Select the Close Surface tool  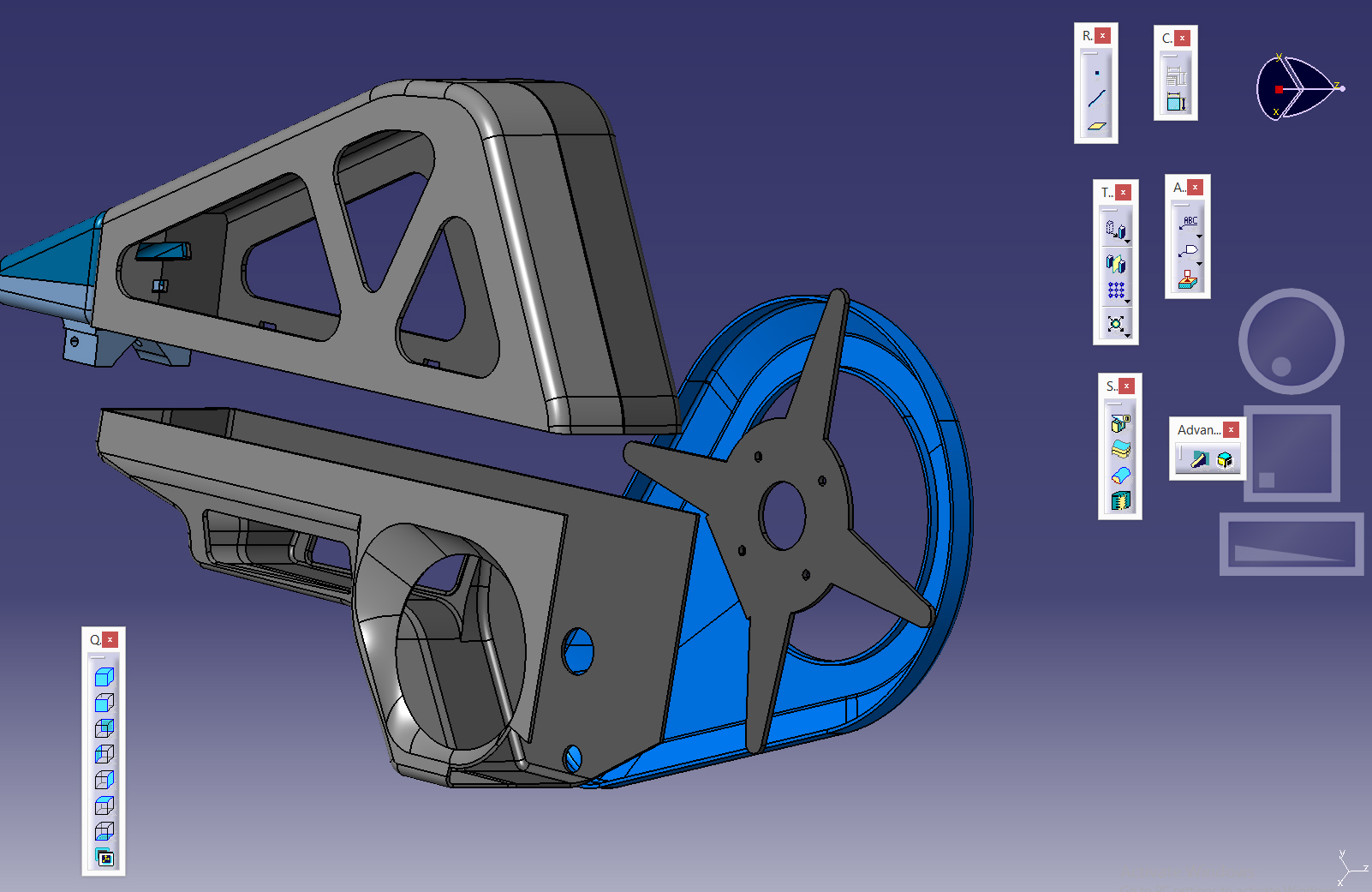point(1120,475)
